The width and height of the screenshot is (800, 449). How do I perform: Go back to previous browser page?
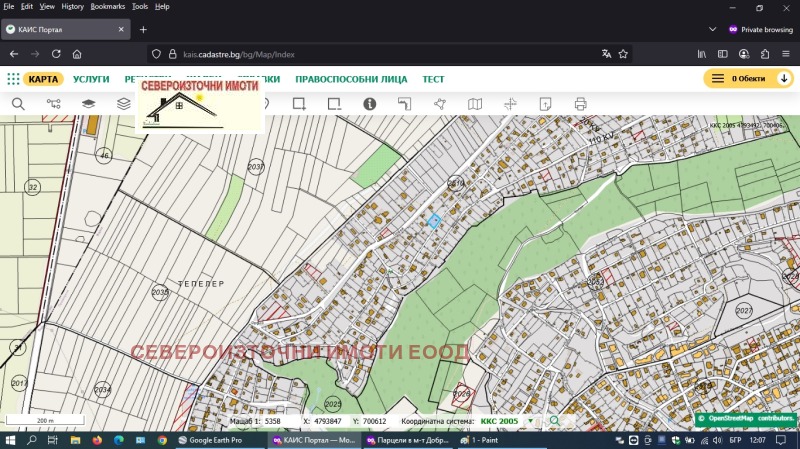pyautogui.click(x=14, y=54)
